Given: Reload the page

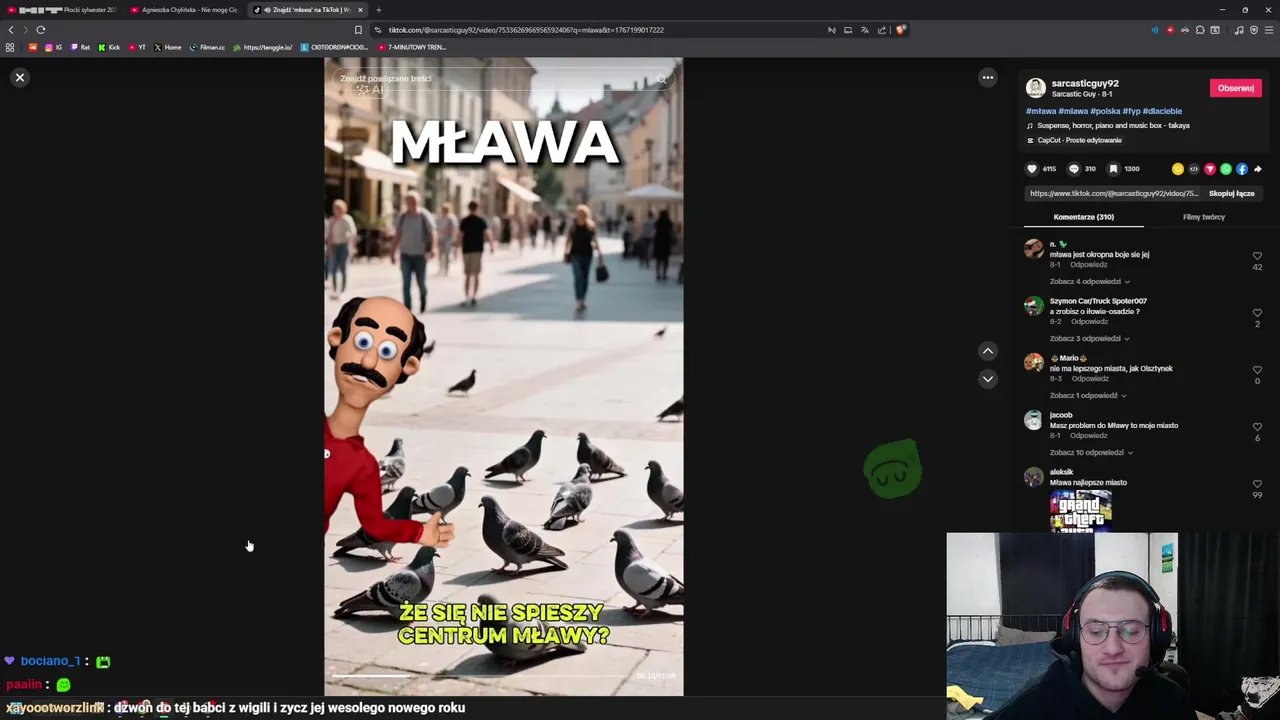Looking at the screenshot, I should coord(41,30).
